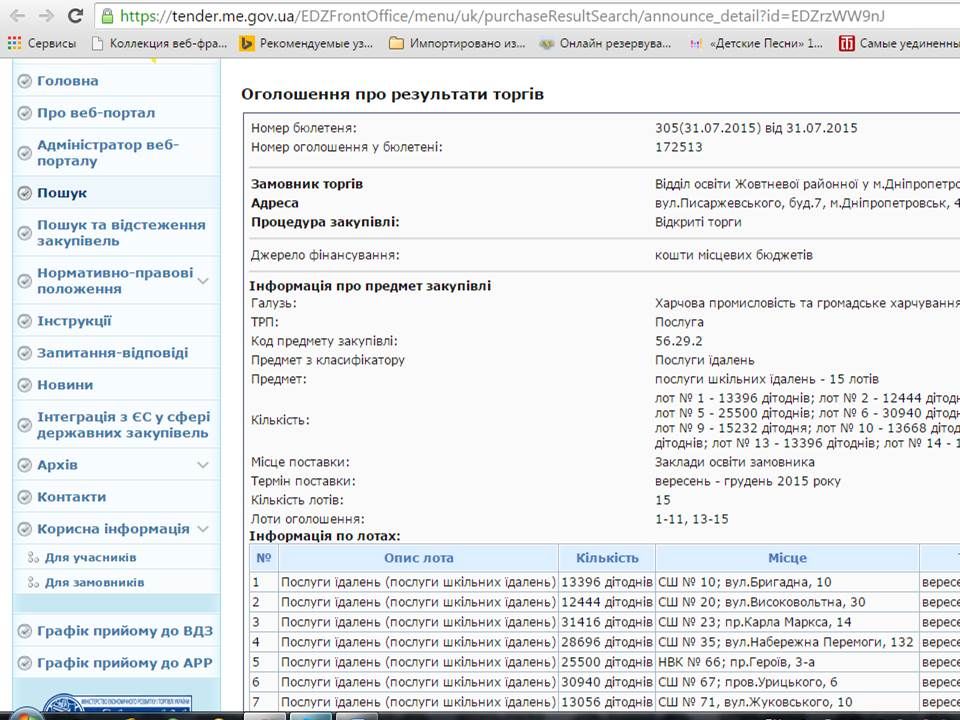Click the Для замовників sublink
Image resolution: width=960 pixels, height=720 pixels.
pyautogui.click(x=94, y=582)
